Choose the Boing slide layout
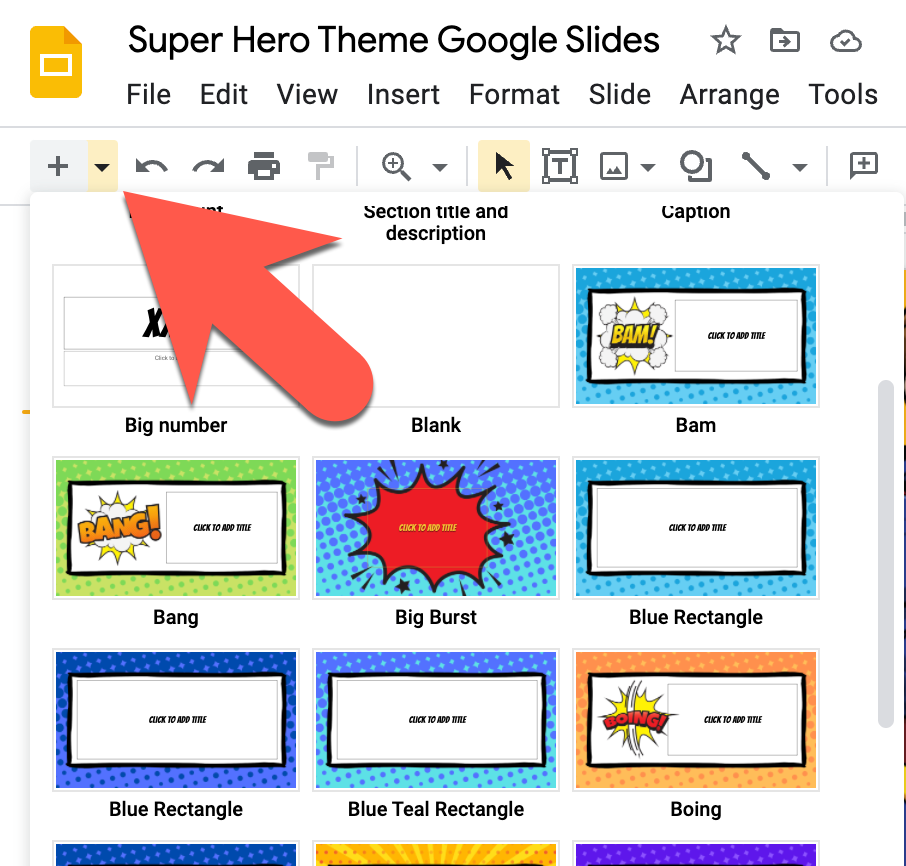This screenshot has height=866, width=906. point(696,719)
